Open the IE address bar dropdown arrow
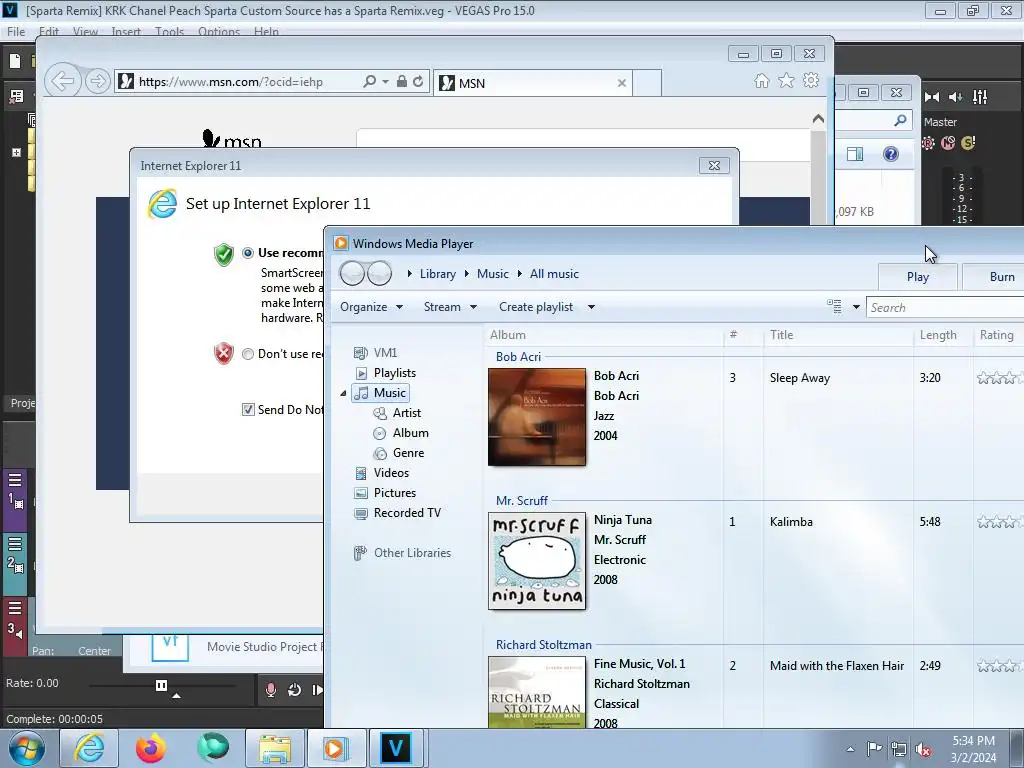1024x768 pixels. 386,82
